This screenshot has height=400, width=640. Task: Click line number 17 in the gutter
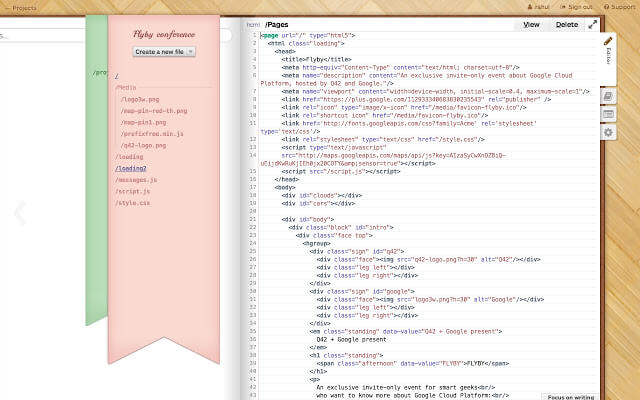coord(253,187)
